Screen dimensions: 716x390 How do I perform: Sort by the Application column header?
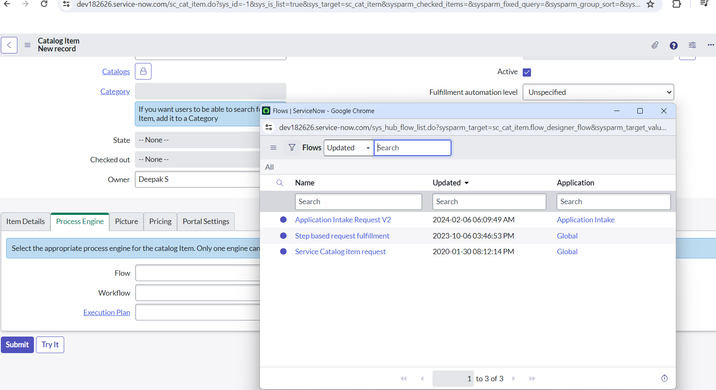pyautogui.click(x=575, y=183)
